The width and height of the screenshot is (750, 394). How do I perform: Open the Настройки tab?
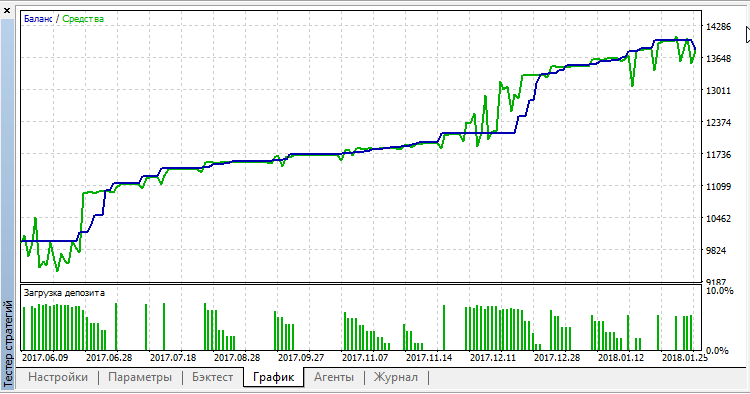coord(58,377)
